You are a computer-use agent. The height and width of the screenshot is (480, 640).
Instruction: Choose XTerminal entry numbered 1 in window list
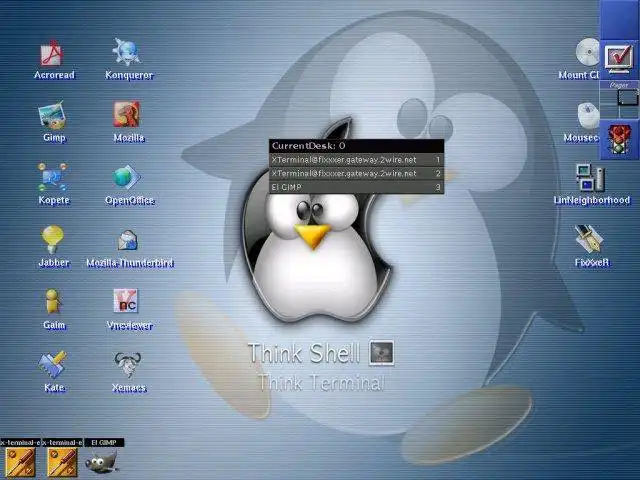click(356, 160)
